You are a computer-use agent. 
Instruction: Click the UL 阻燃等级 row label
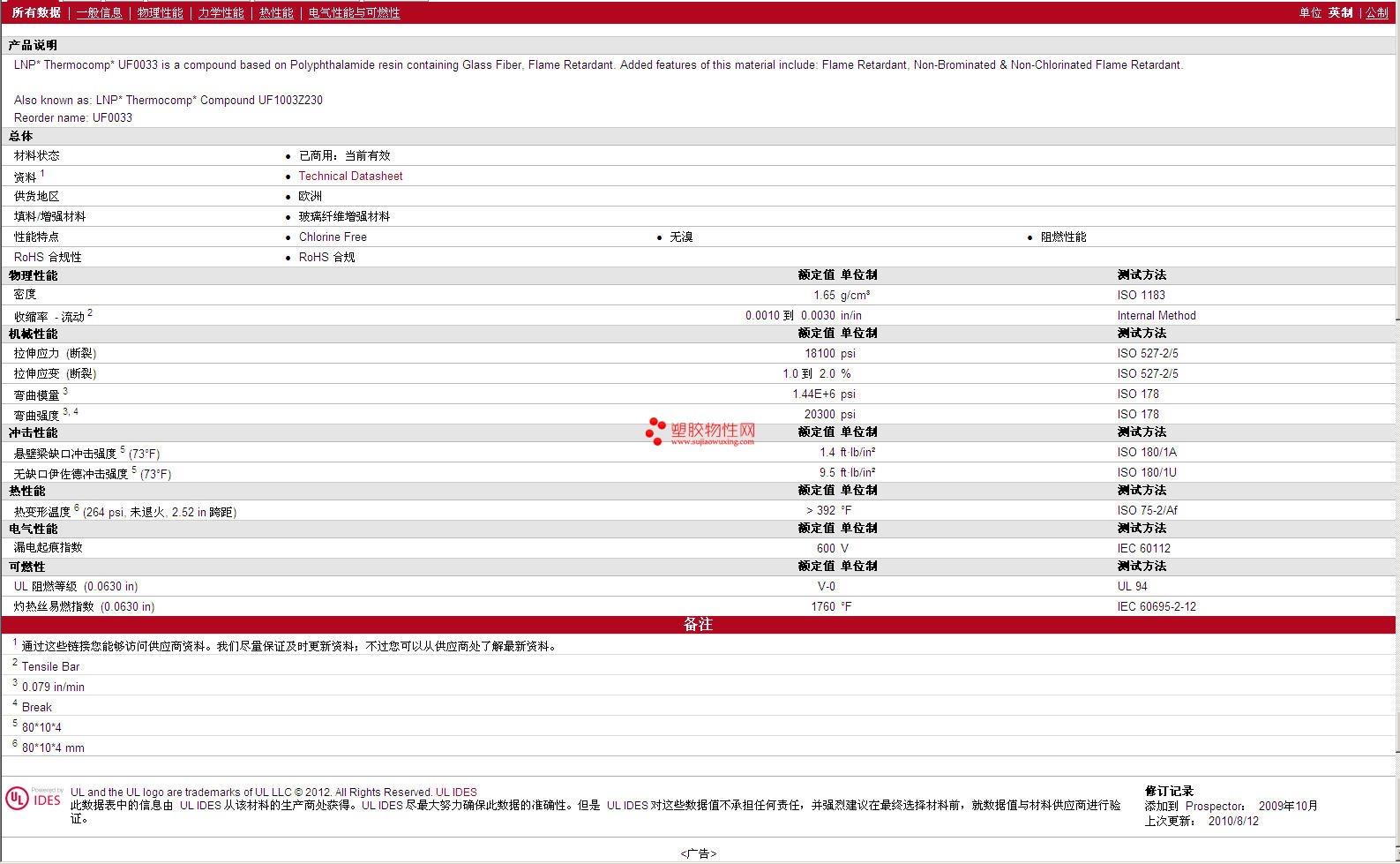tap(76, 586)
